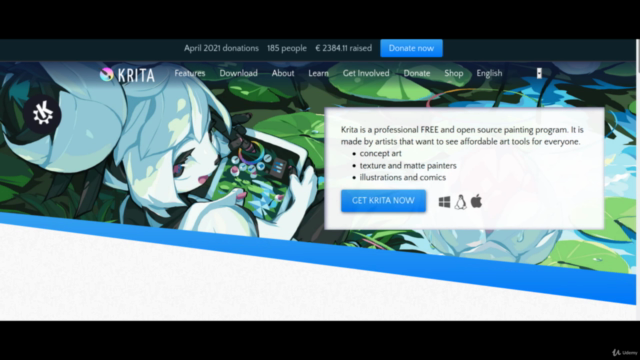Select the English language option
This screenshot has width=640, height=360.
pyautogui.click(x=489, y=73)
